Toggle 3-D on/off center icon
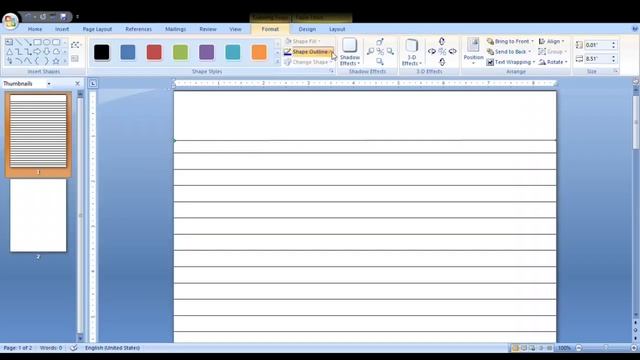Viewport: 640px width, 360px height. 442,51
